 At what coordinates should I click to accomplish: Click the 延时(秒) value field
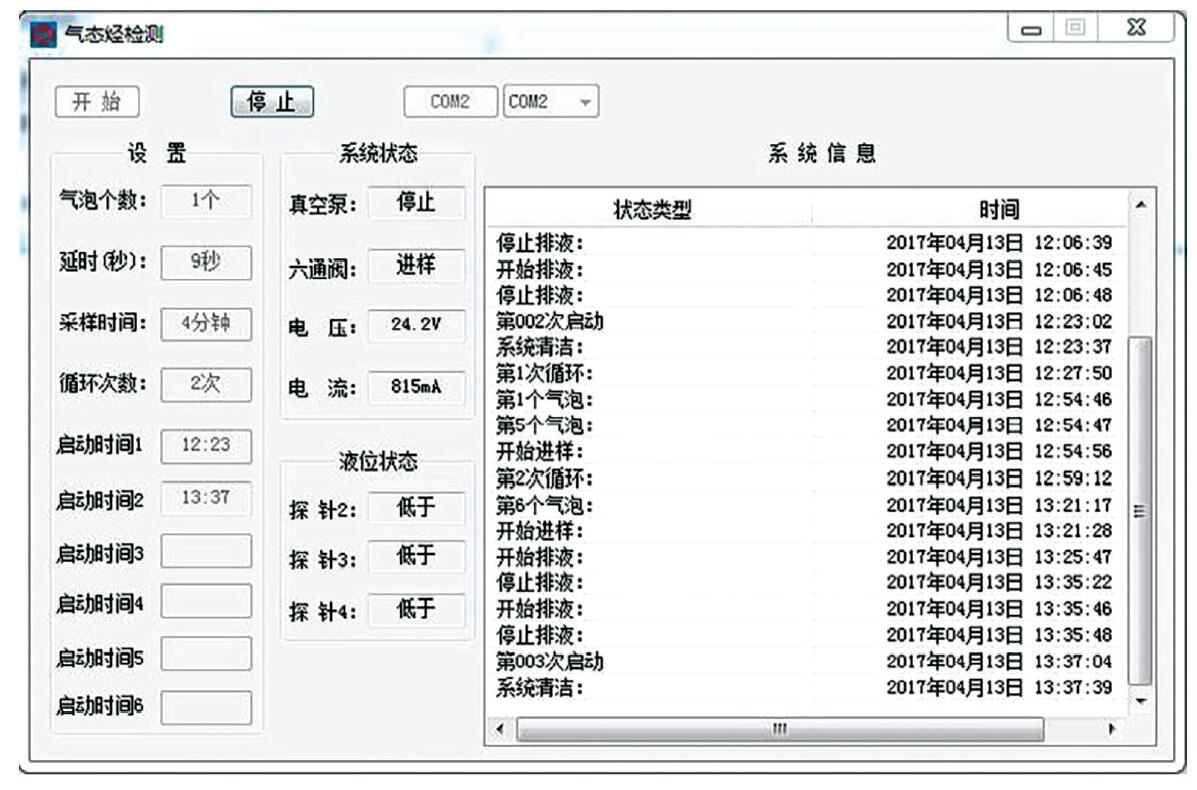(x=207, y=261)
